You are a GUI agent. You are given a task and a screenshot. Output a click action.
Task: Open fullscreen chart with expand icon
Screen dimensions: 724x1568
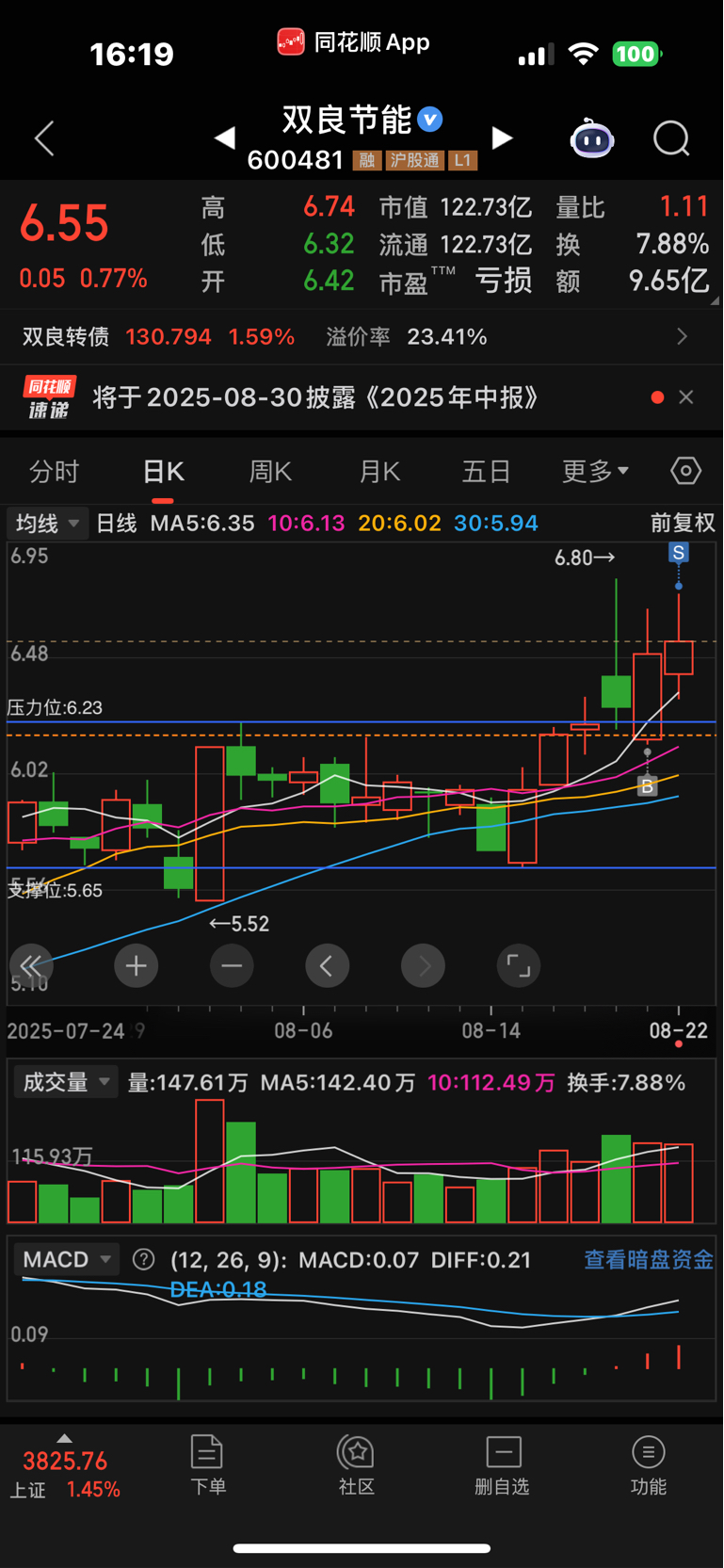tap(519, 965)
